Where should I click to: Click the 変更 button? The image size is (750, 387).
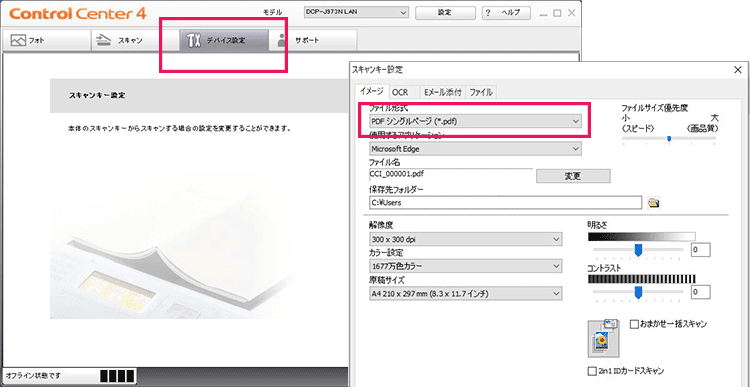click(x=573, y=176)
